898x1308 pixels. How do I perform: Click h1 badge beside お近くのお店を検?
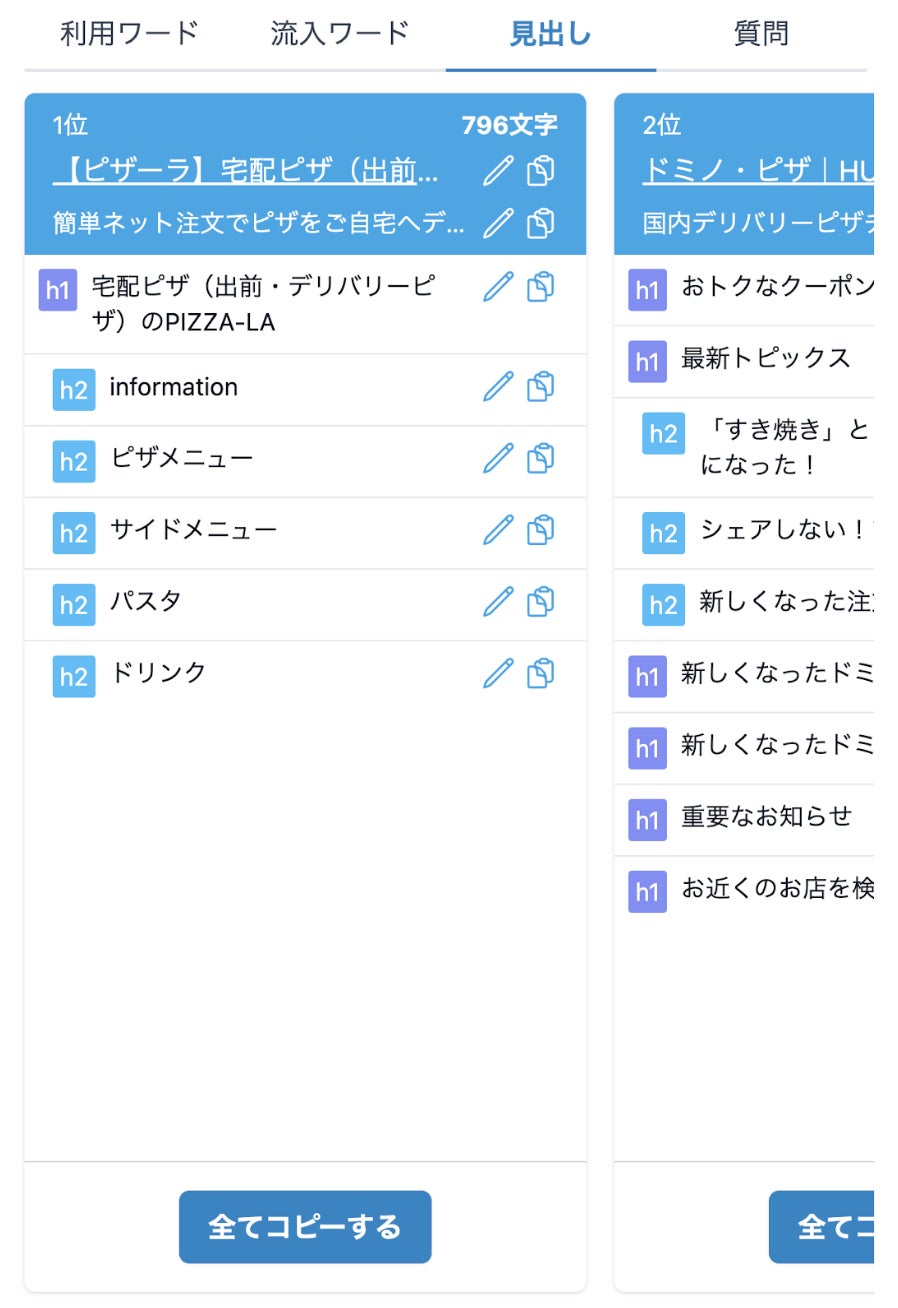coord(647,891)
